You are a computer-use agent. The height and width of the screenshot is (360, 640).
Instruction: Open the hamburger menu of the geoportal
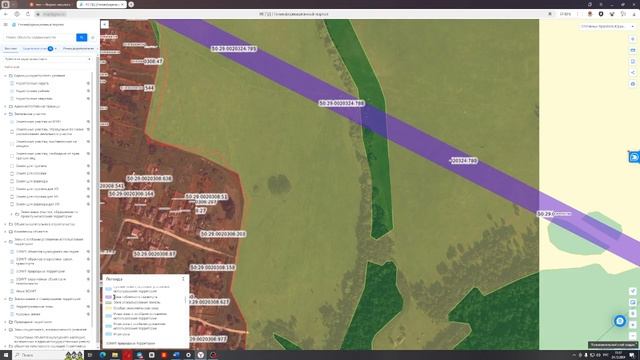5,24
